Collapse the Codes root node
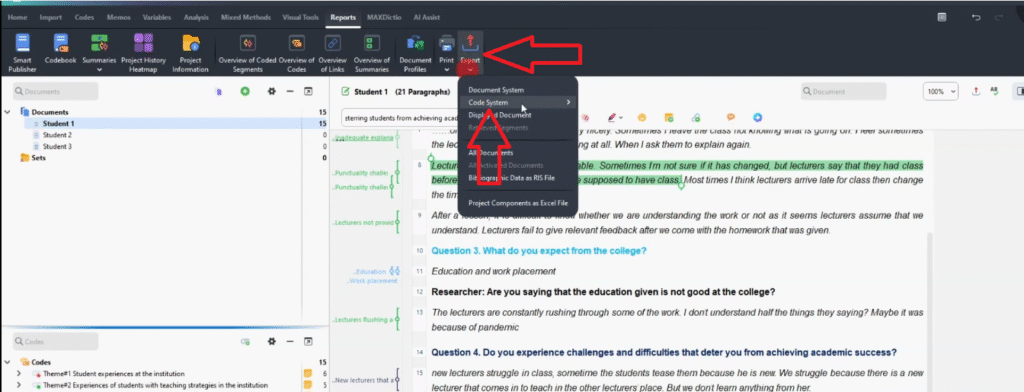Screen dimensions: 1024x392 point(8,362)
